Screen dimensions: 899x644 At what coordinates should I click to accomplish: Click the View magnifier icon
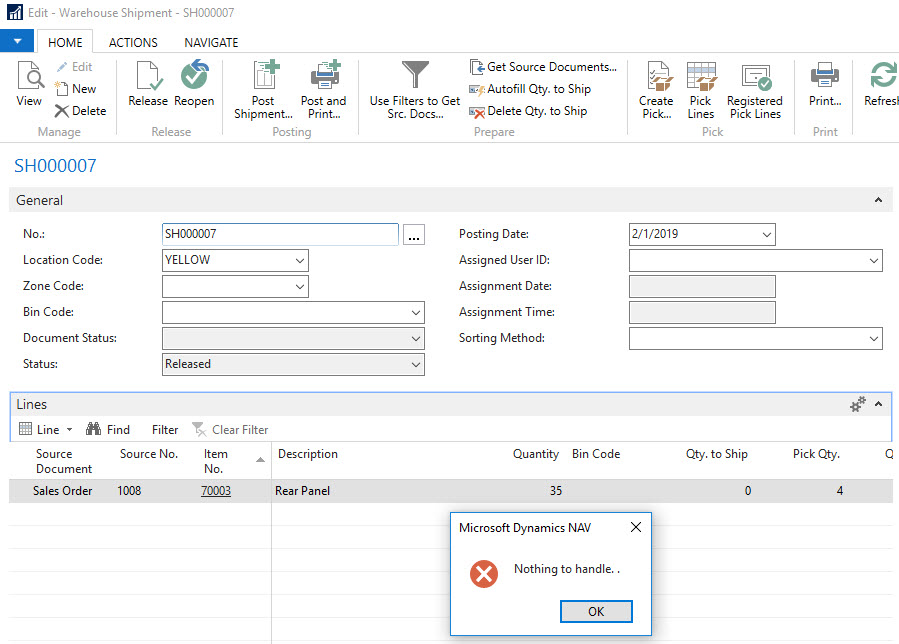(30, 76)
